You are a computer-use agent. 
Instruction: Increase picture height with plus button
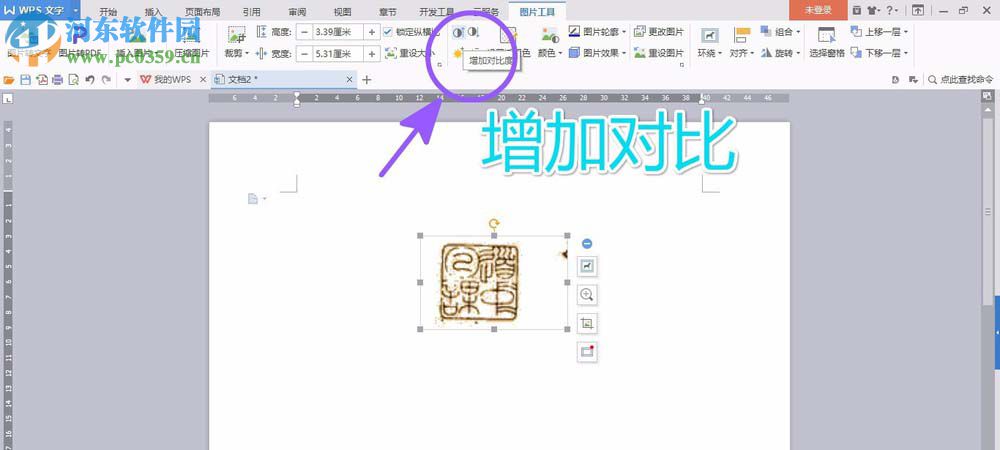(x=372, y=32)
